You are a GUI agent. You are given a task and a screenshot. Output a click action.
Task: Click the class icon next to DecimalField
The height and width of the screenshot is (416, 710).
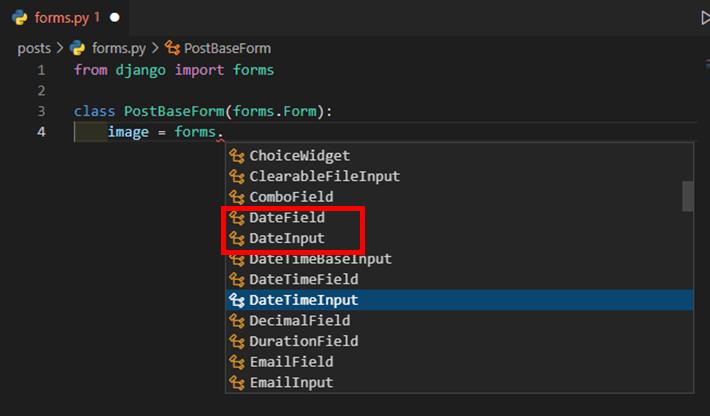tap(237, 320)
